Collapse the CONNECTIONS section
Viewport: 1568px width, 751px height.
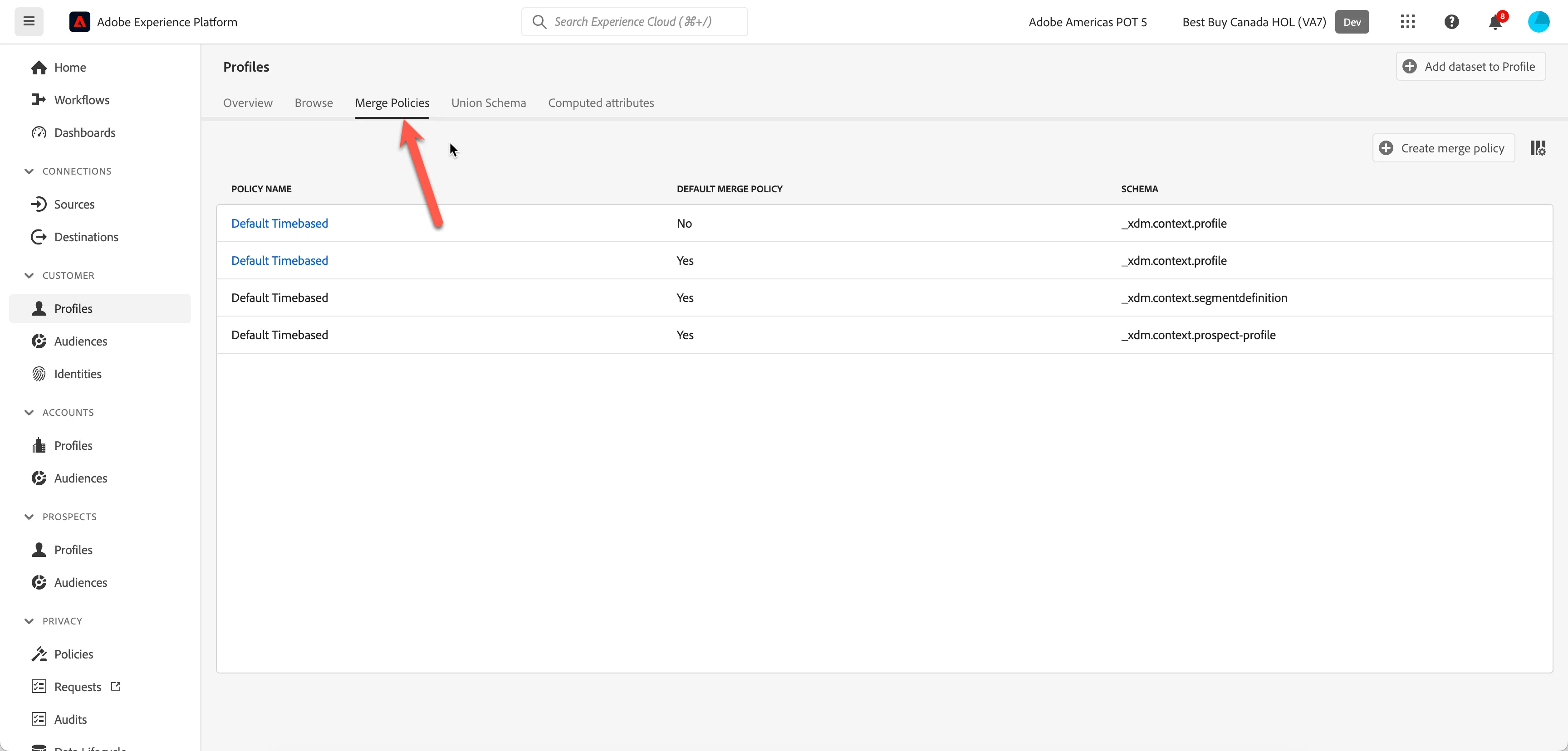coord(67,171)
